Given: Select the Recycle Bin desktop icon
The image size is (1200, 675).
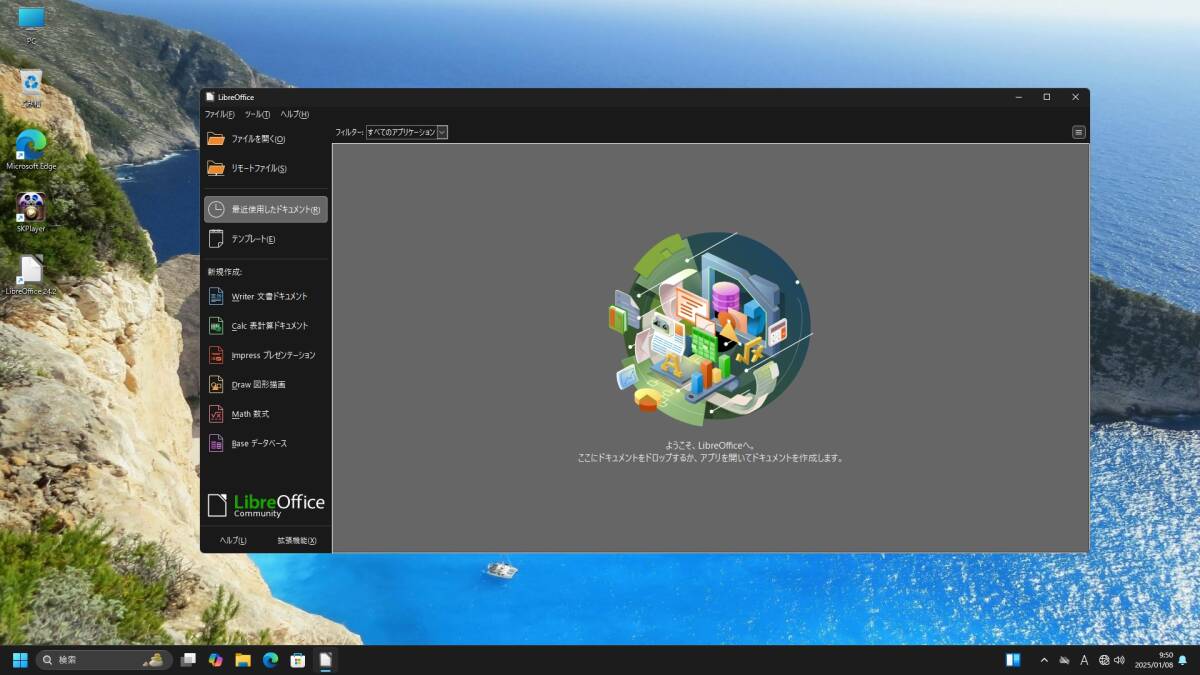Looking at the screenshot, I should [x=31, y=88].
